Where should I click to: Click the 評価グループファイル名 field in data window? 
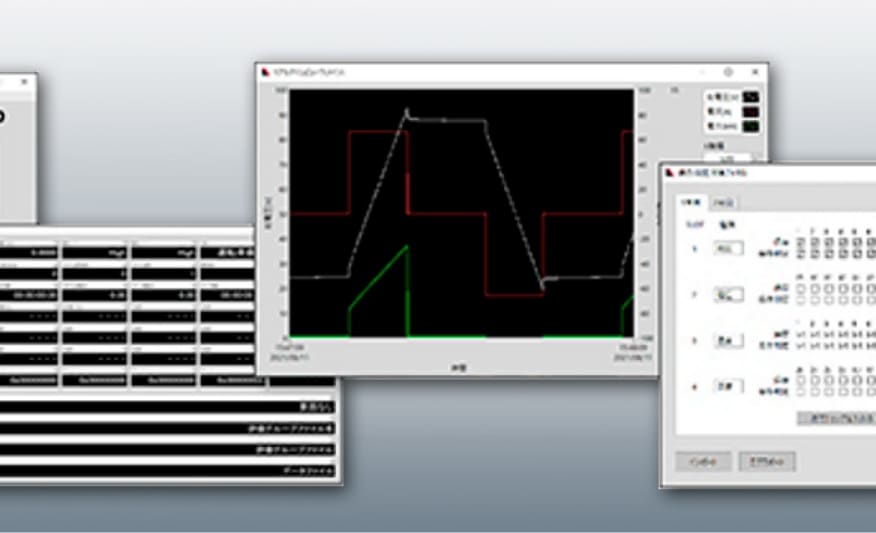pos(168,429)
